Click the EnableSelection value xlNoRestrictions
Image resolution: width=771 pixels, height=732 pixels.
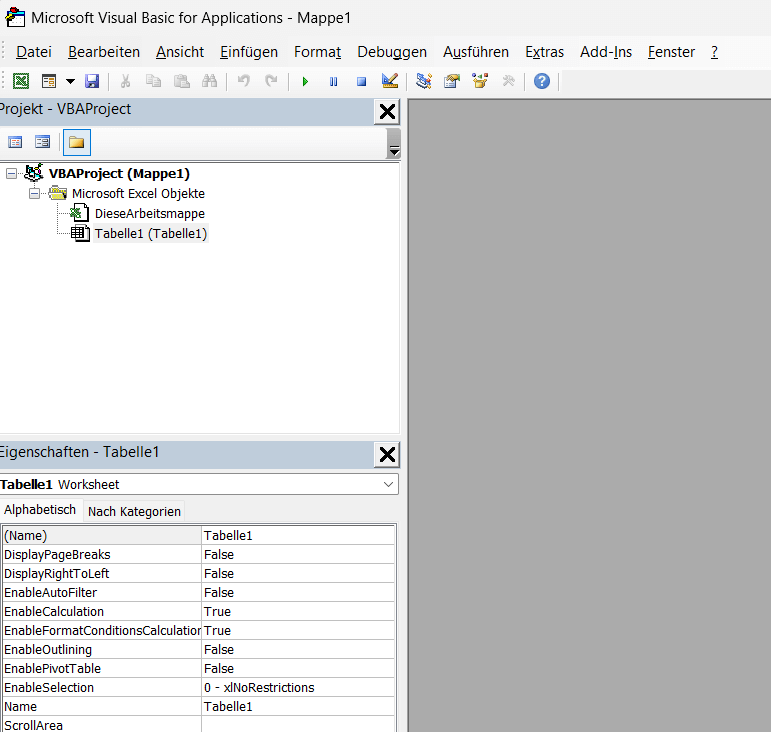(298, 687)
